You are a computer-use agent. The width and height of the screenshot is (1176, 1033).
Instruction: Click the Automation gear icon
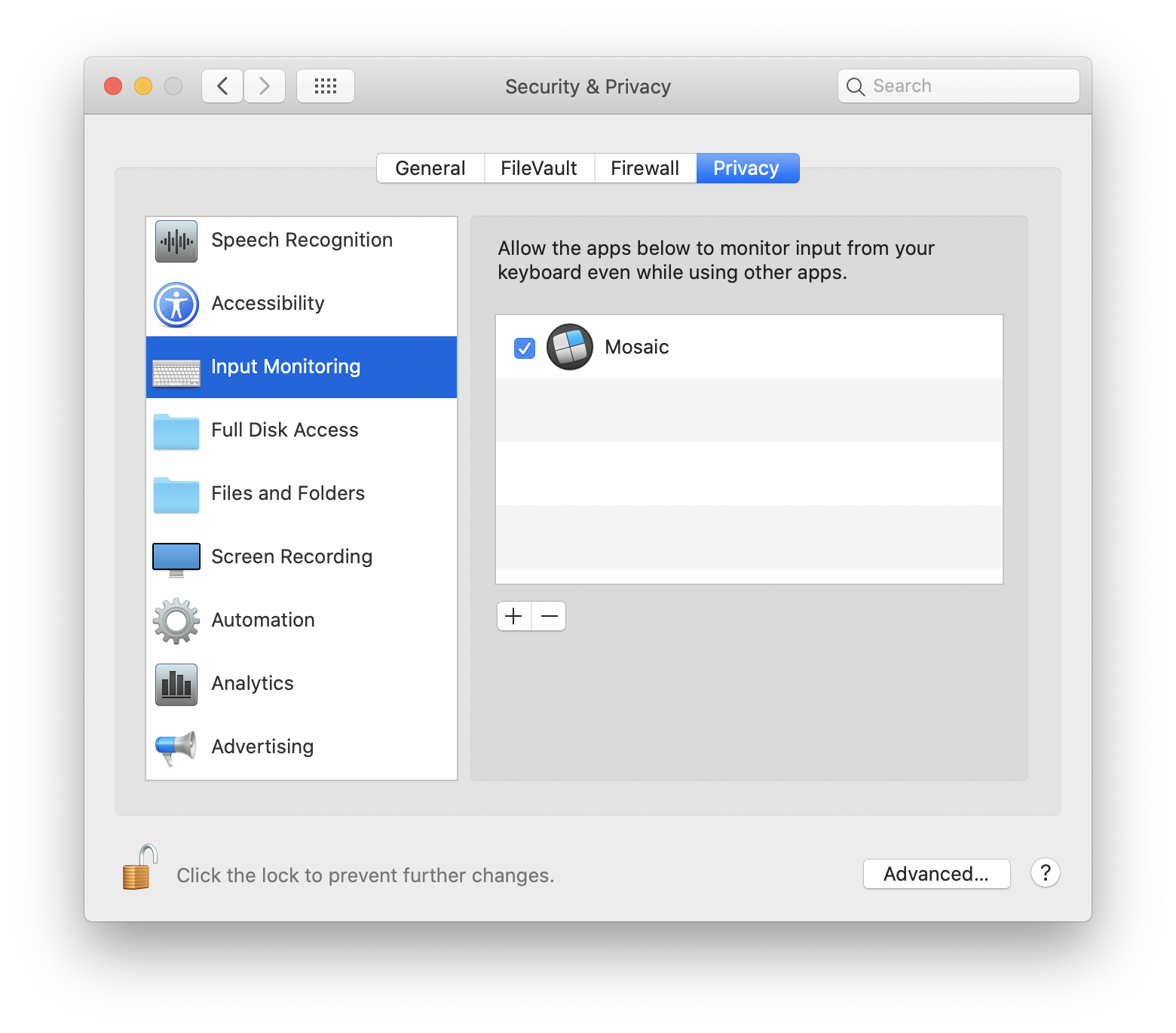pos(176,621)
